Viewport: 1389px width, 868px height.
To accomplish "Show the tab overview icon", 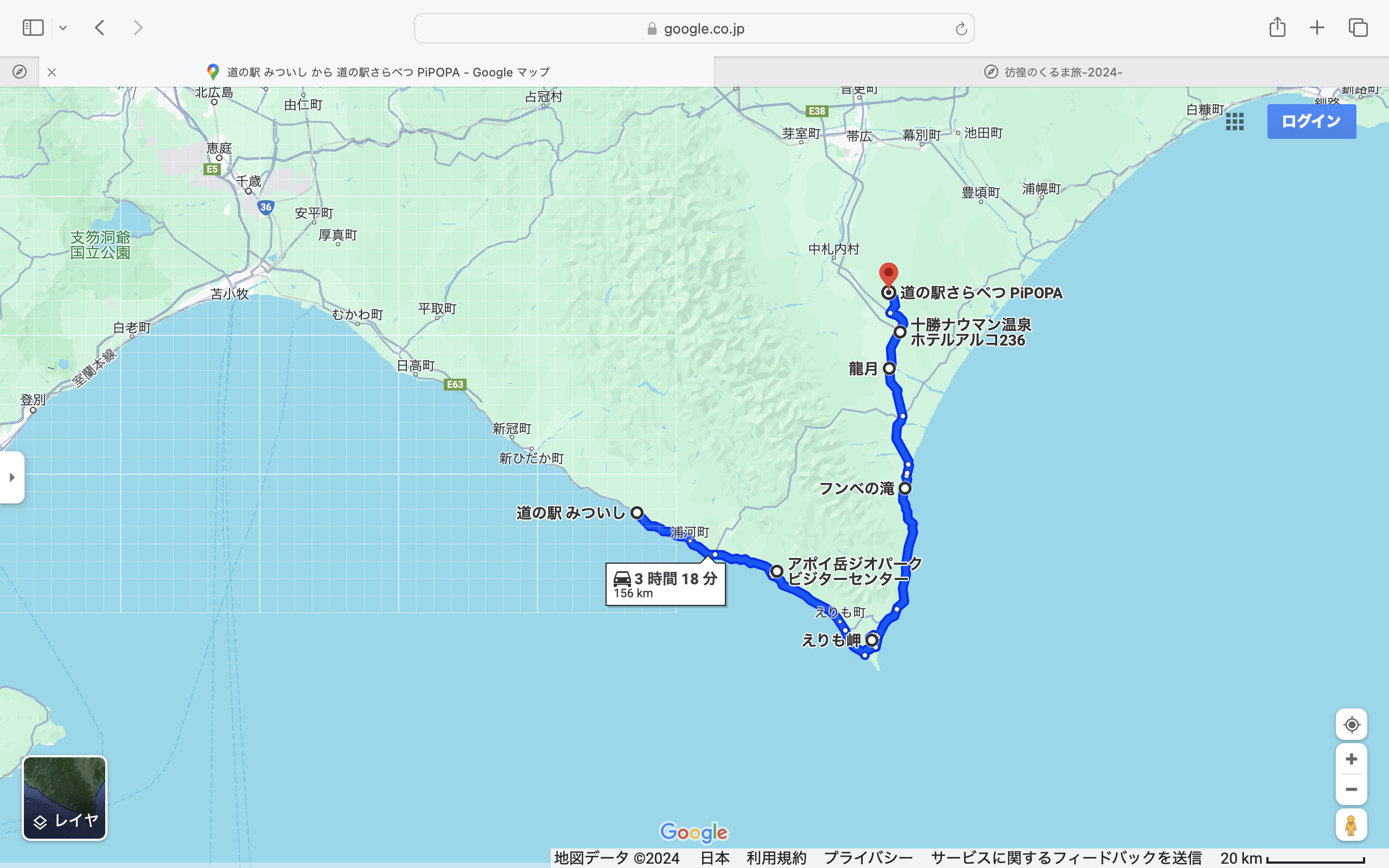I will [x=1358, y=28].
